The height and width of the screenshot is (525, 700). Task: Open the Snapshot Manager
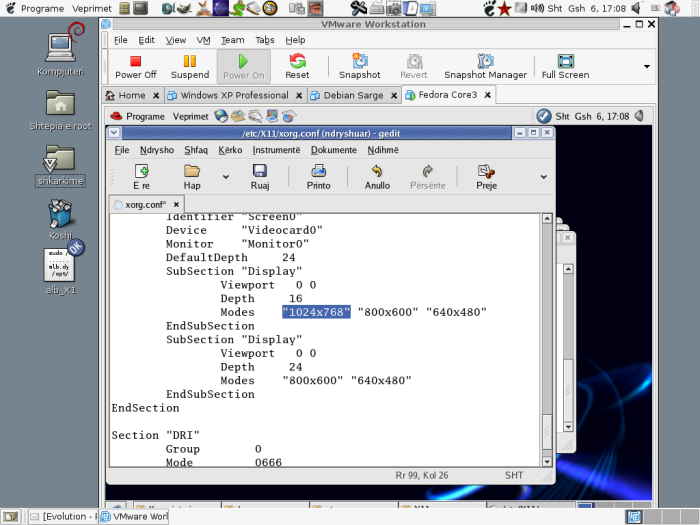click(485, 67)
